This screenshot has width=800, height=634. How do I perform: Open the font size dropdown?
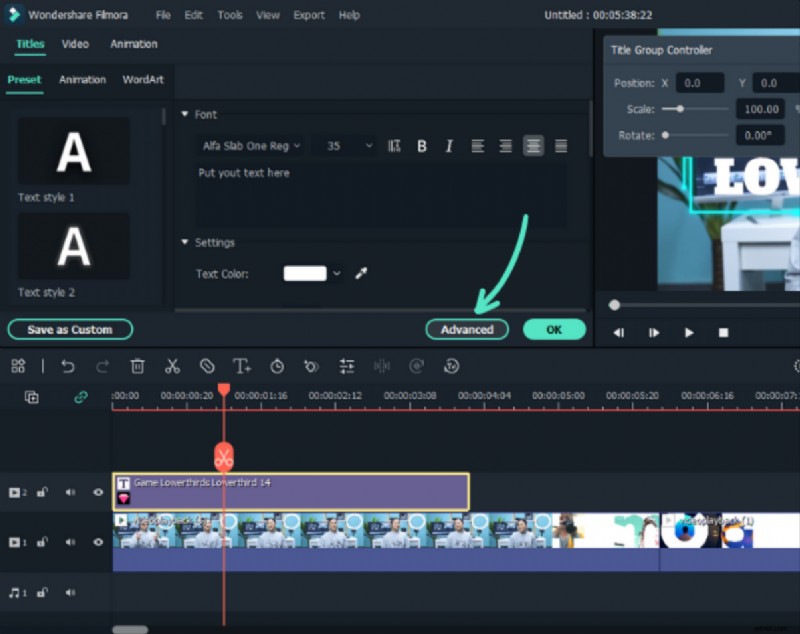pos(344,145)
